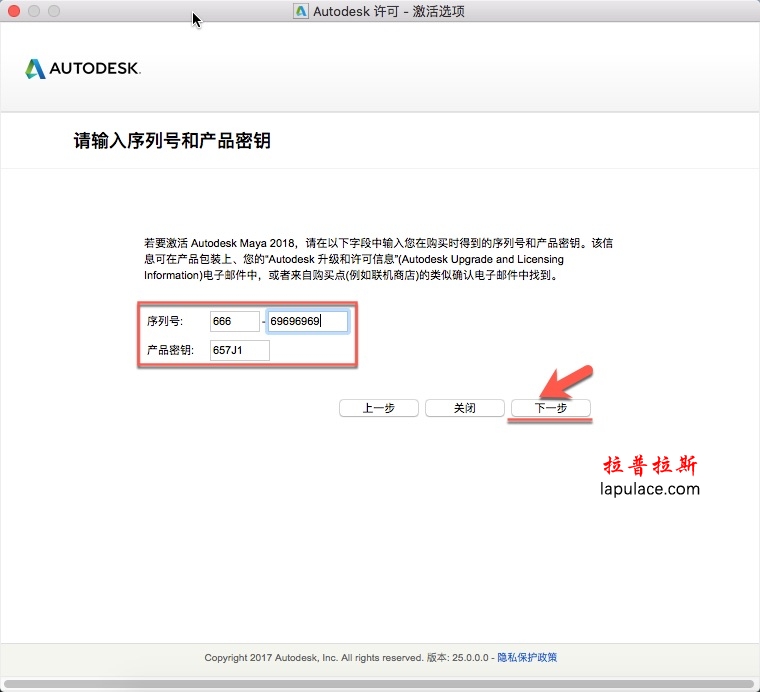760x692 pixels.
Task: Click the 产品密钥 label
Action: tap(170, 350)
